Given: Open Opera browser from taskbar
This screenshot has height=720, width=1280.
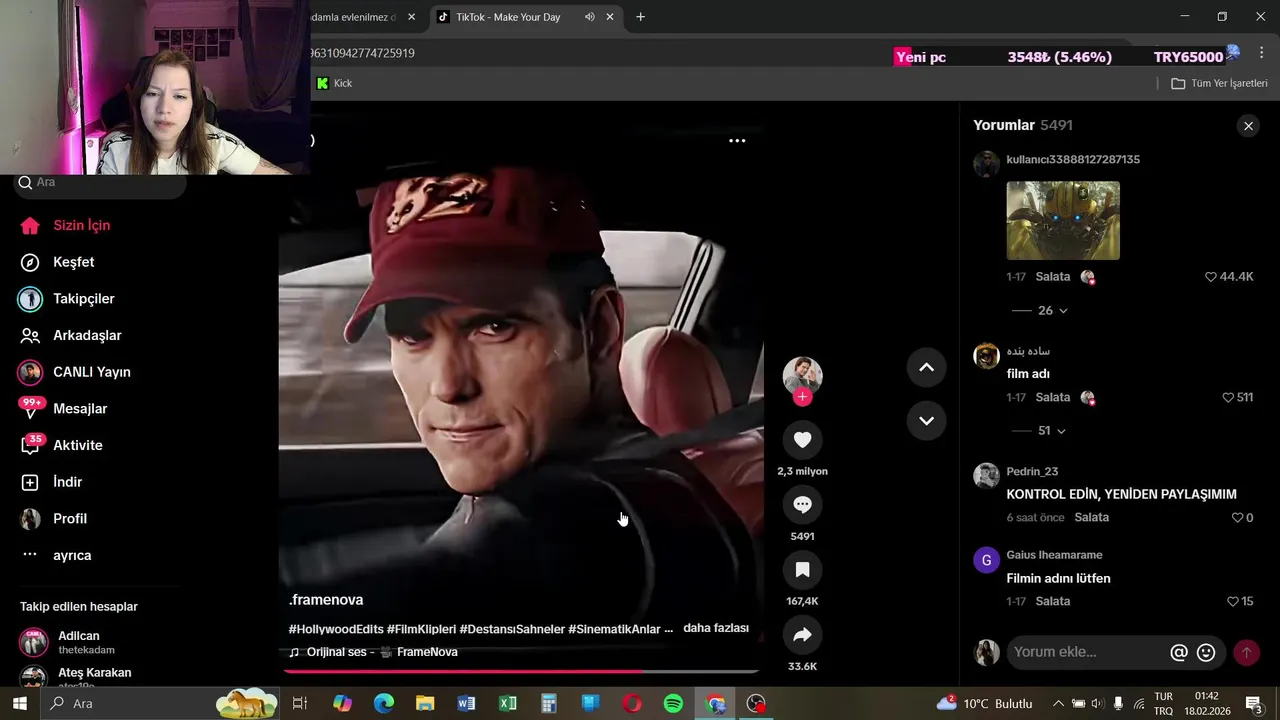Looking at the screenshot, I should 632,704.
